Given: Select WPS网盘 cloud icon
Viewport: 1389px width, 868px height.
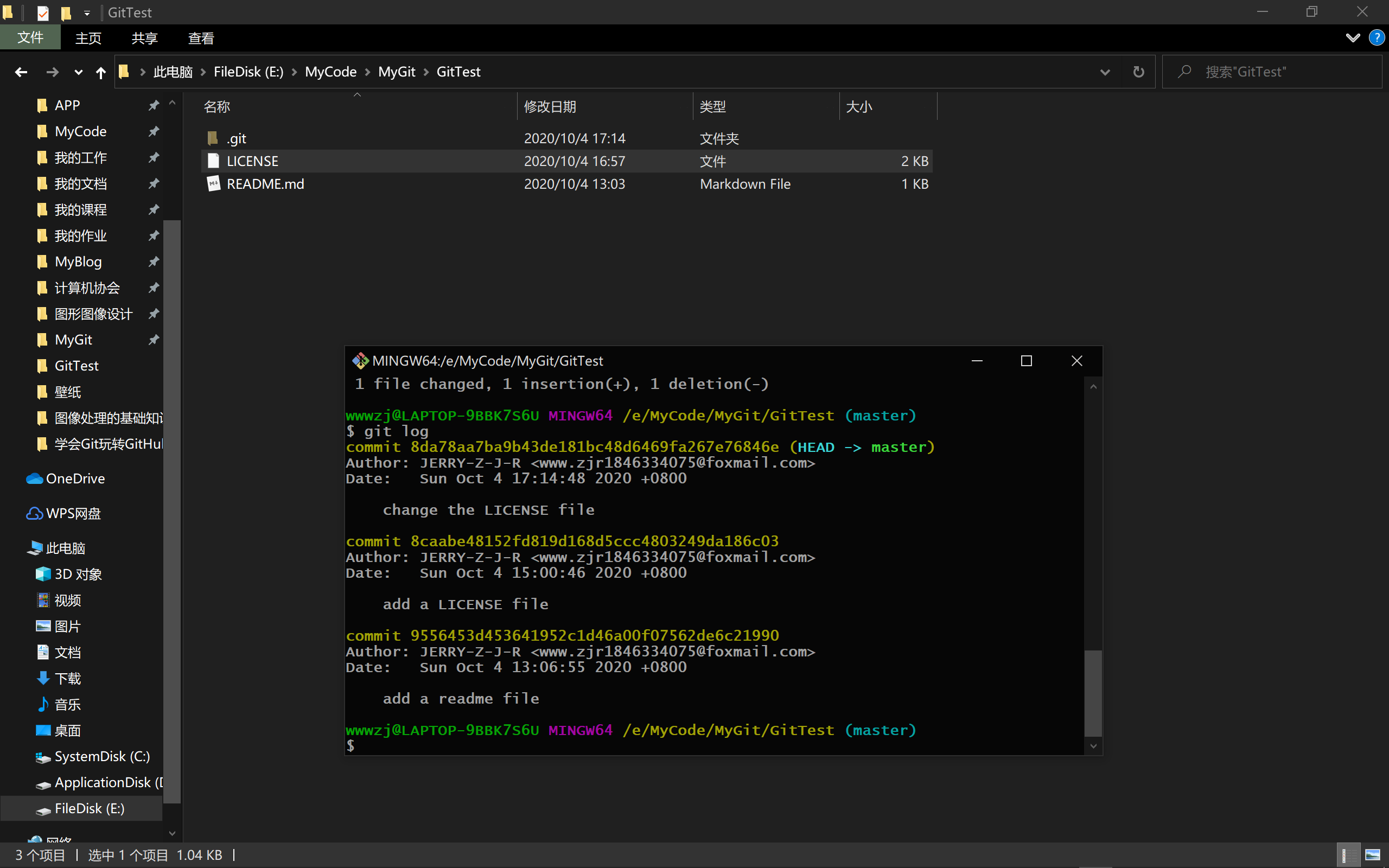Looking at the screenshot, I should [x=34, y=513].
